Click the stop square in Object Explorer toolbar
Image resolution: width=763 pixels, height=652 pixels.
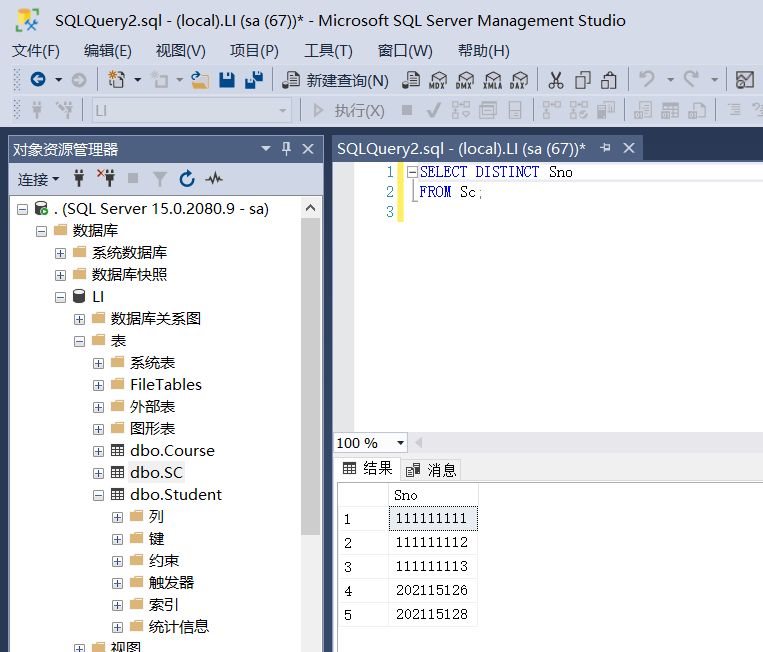pyautogui.click(x=133, y=179)
